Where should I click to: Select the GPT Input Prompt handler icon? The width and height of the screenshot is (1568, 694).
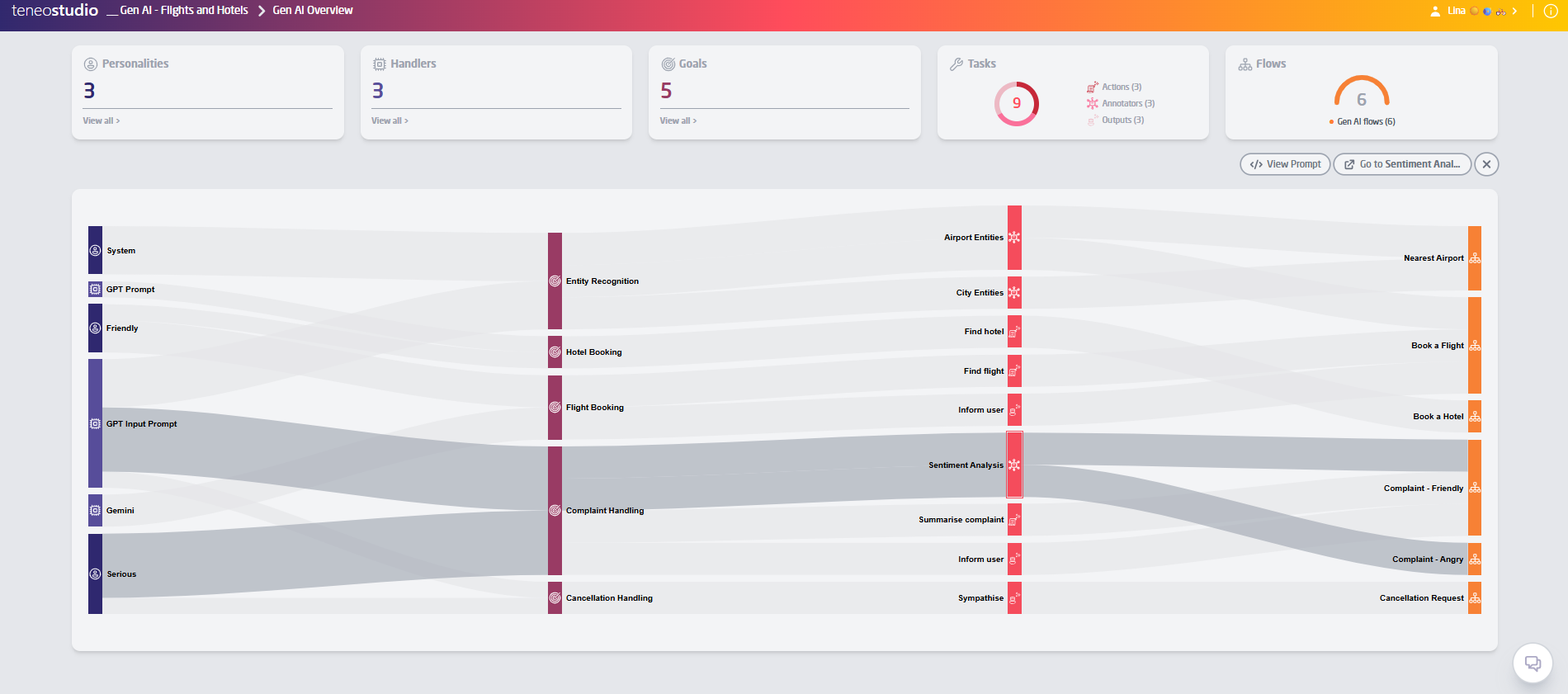point(95,423)
